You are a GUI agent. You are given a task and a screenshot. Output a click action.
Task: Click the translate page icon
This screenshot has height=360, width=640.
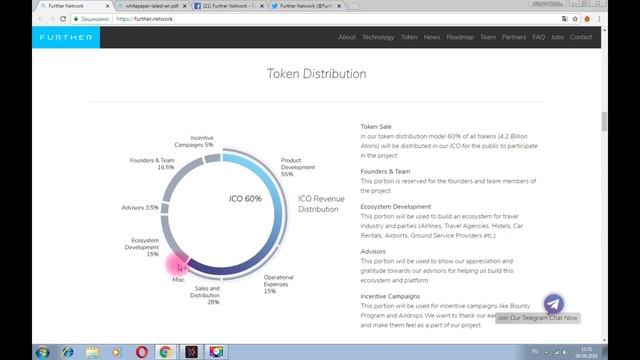point(564,19)
